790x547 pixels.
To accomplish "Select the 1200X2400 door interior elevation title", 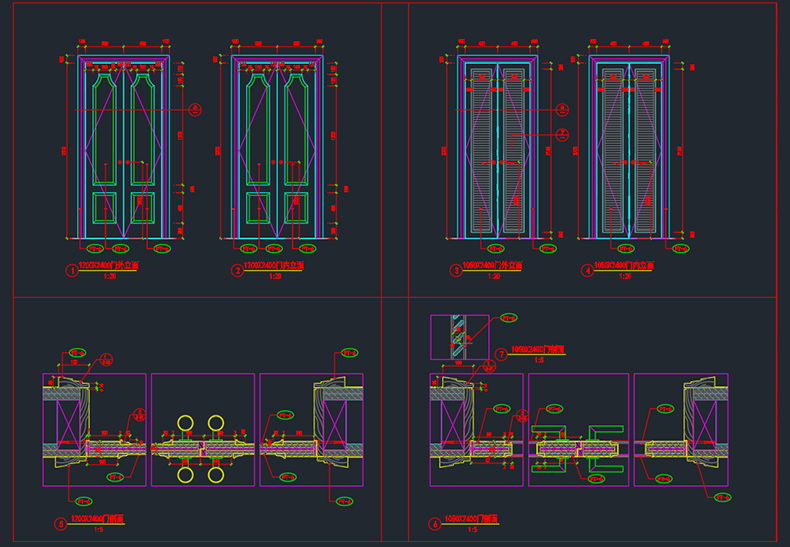I will tap(274, 265).
